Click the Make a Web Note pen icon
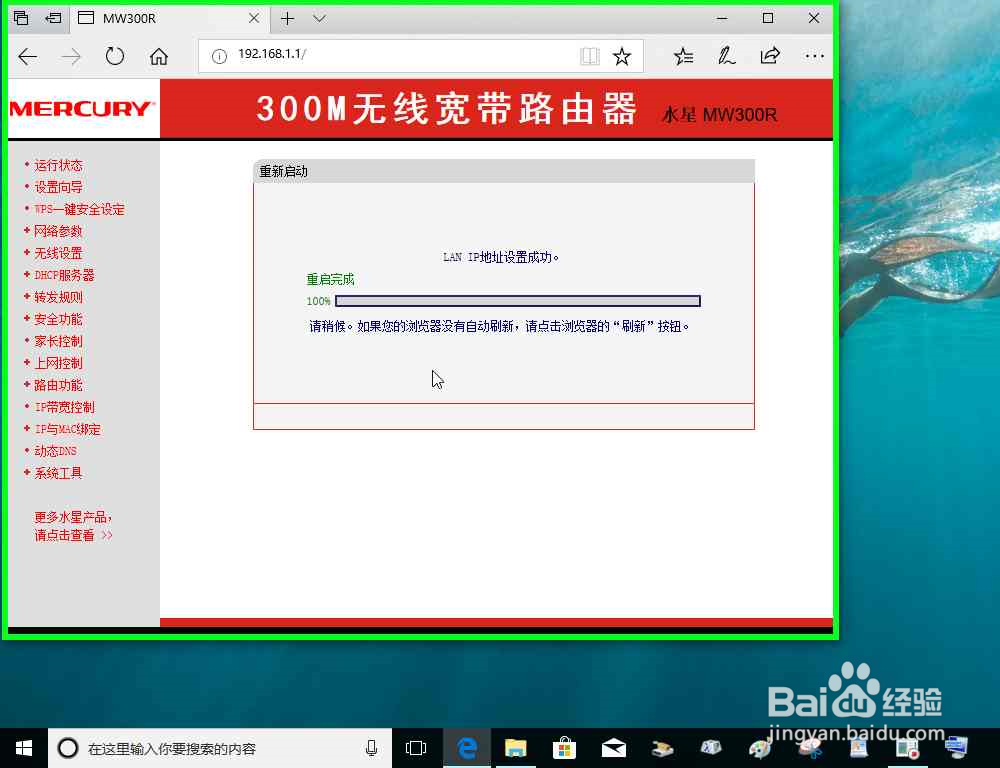Viewport: 1000px width, 768px height. click(727, 56)
